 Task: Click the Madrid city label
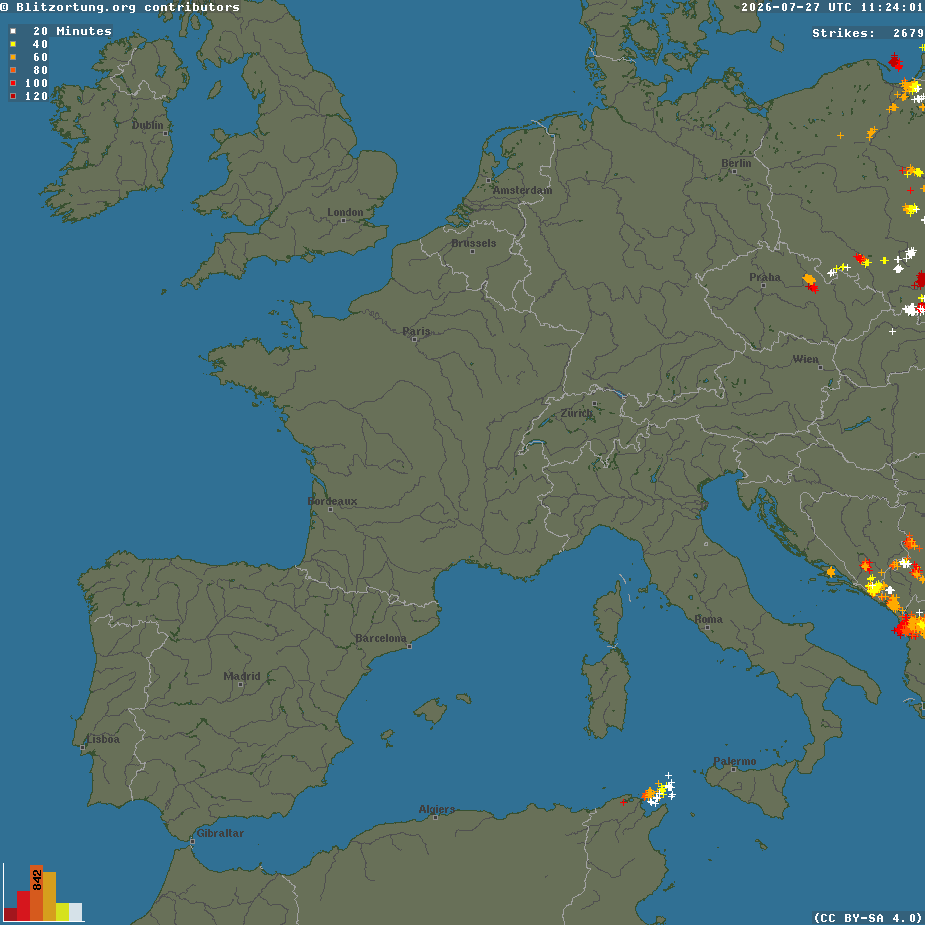tap(242, 676)
